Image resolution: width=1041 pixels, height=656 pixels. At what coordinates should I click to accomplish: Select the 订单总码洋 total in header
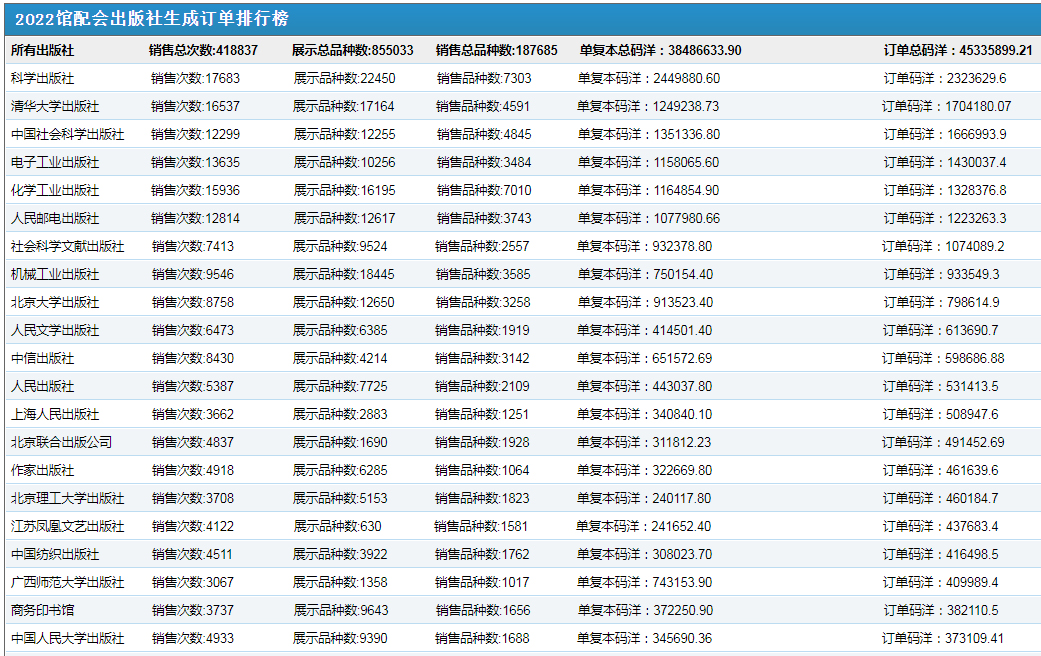tap(958, 50)
